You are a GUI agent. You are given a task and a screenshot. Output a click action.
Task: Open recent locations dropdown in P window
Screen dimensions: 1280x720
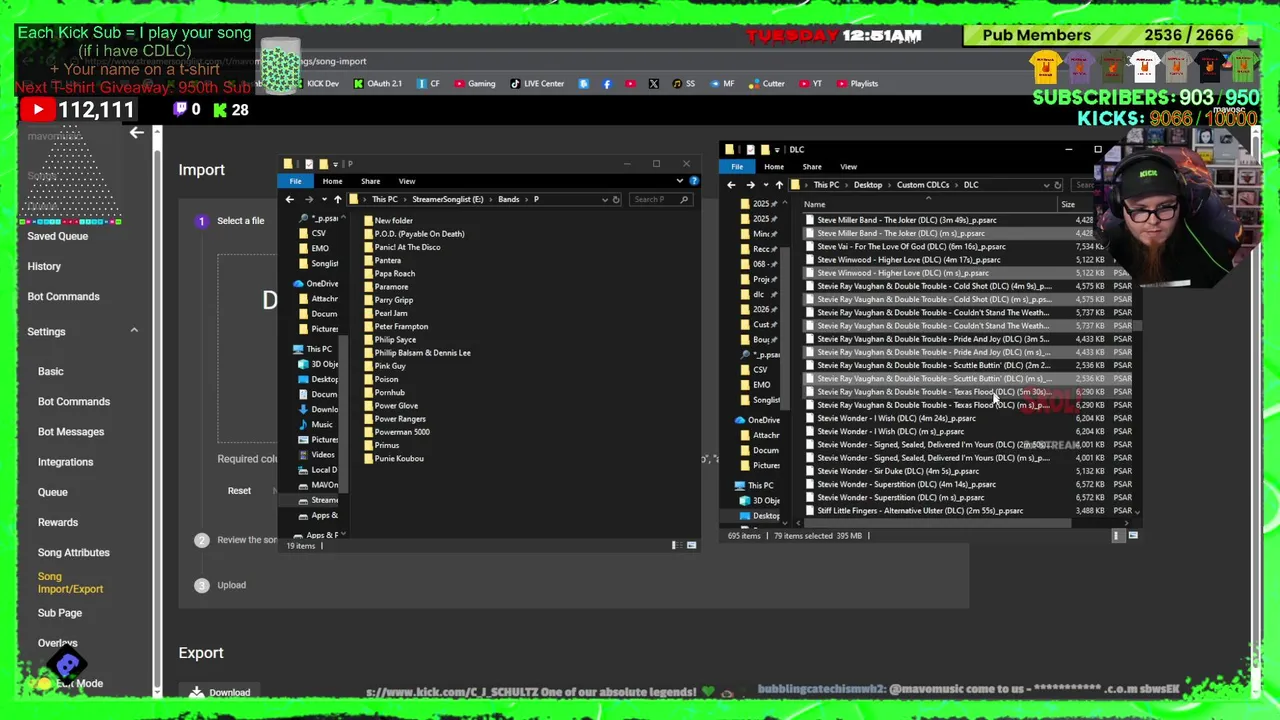pos(324,199)
